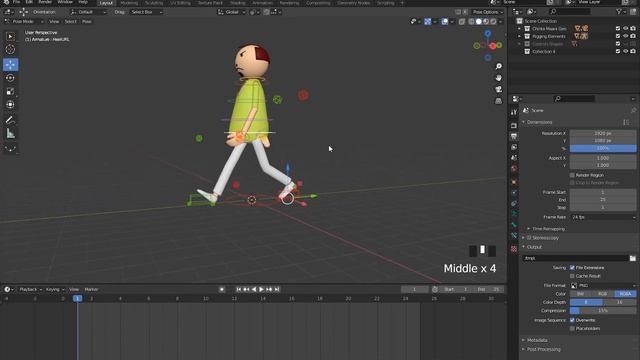Open the File Format PNG dropdown
Screen dimensions: 640x360
click(603, 285)
